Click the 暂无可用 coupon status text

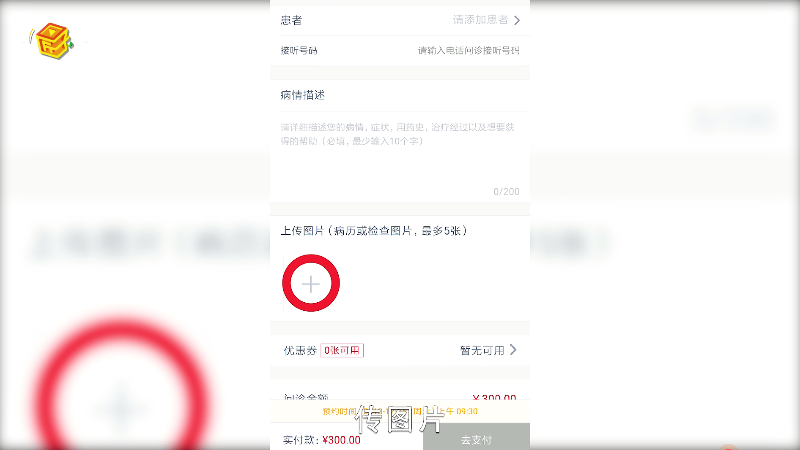pos(482,351)
